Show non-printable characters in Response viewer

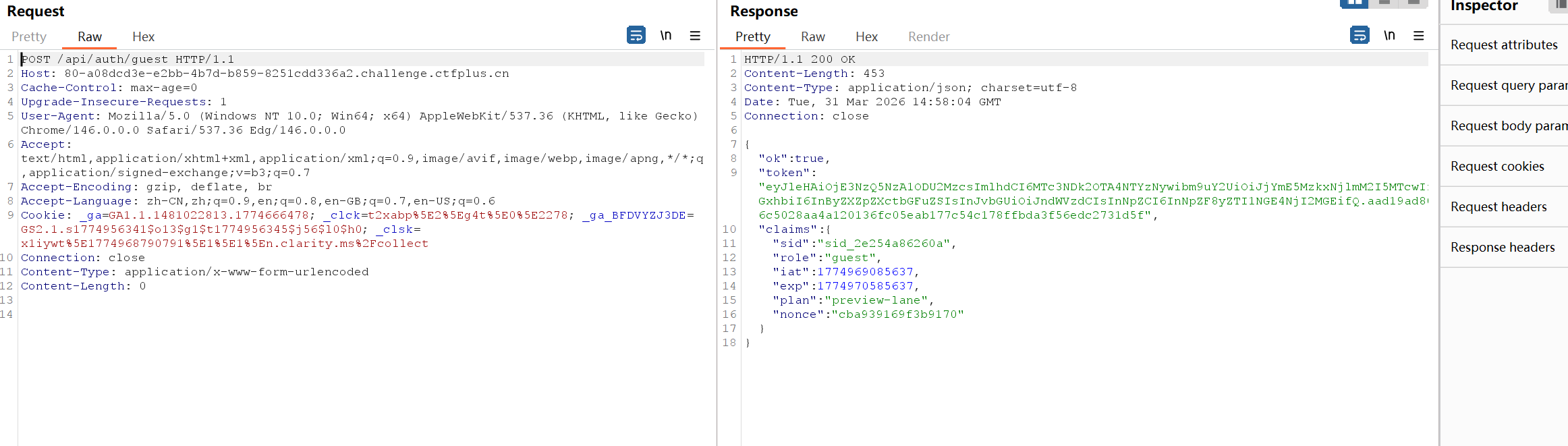(x=1389, y=35)
